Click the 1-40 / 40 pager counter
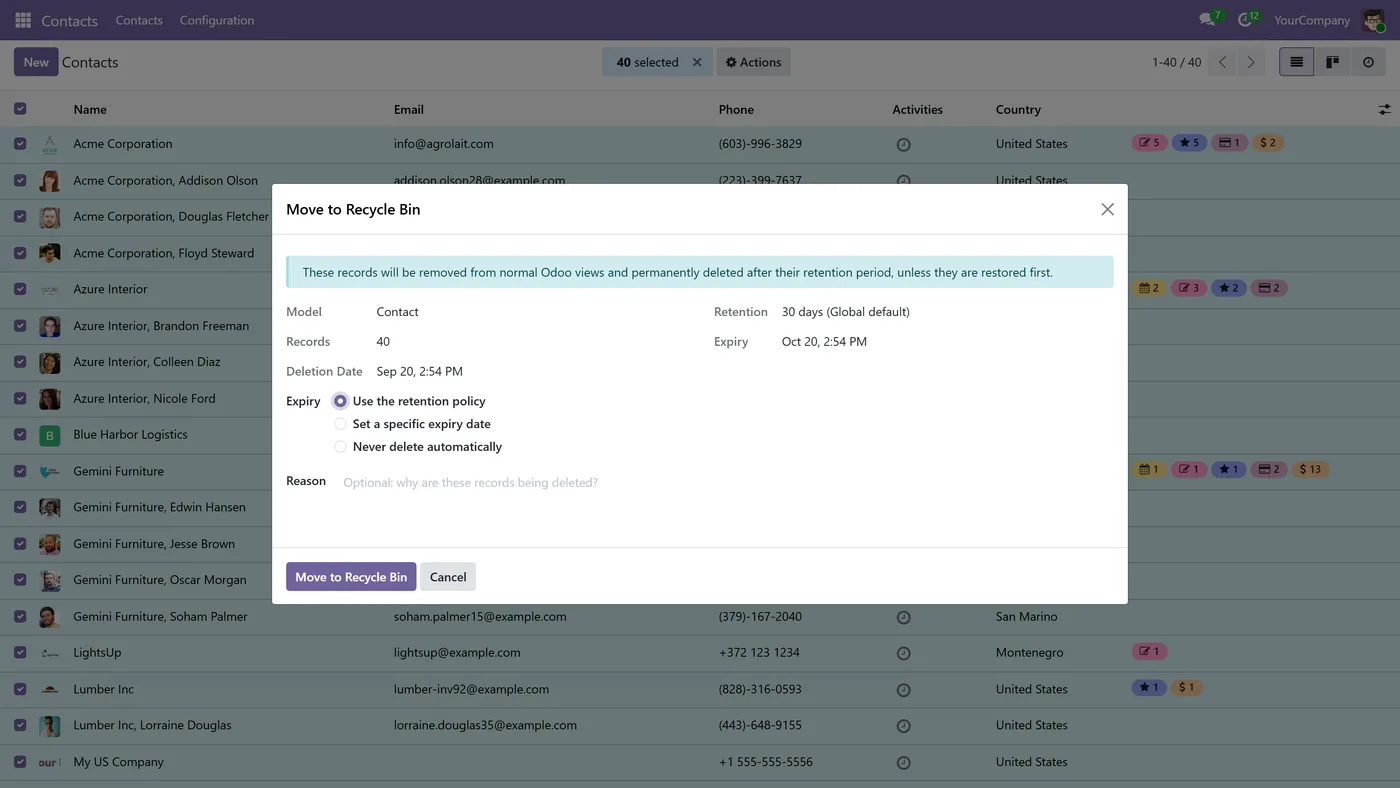This screenshot has width=1400, height=788. coord(1176,62)
